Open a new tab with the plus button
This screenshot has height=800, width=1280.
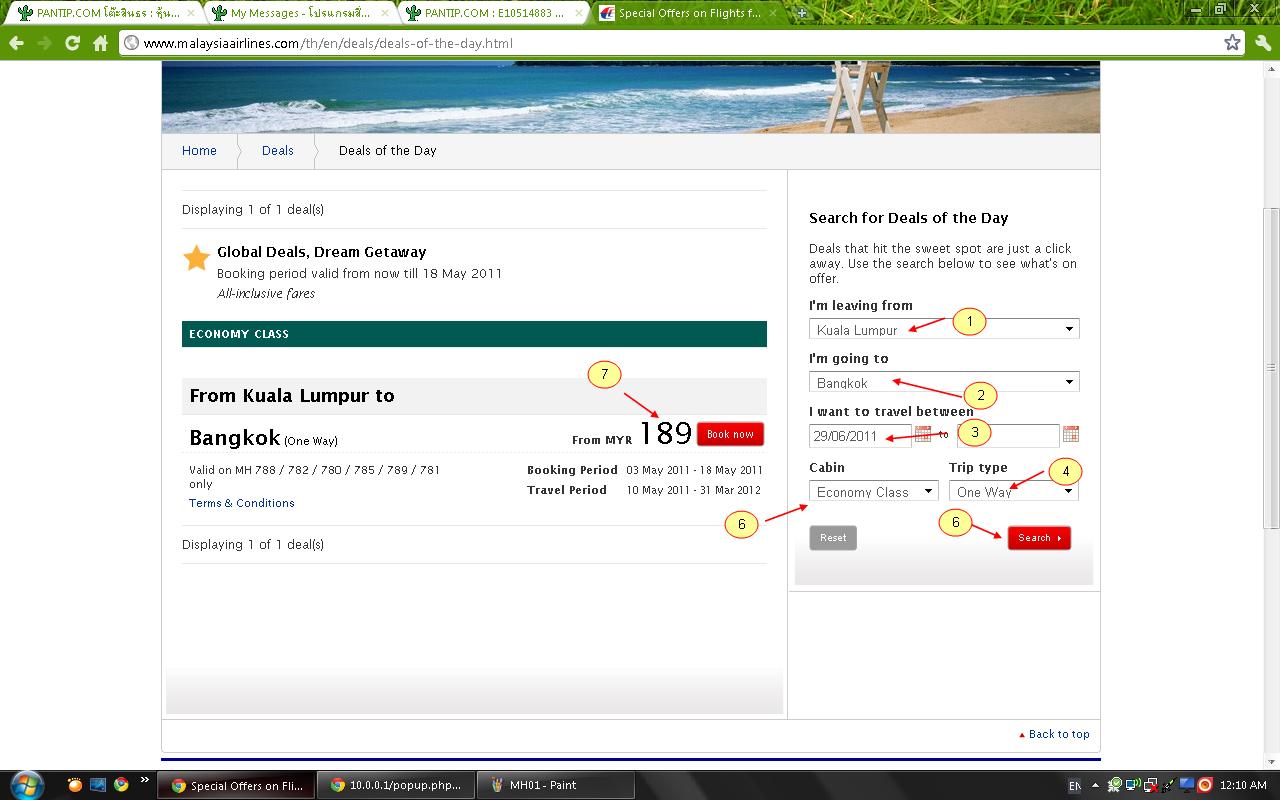point(801,13)
